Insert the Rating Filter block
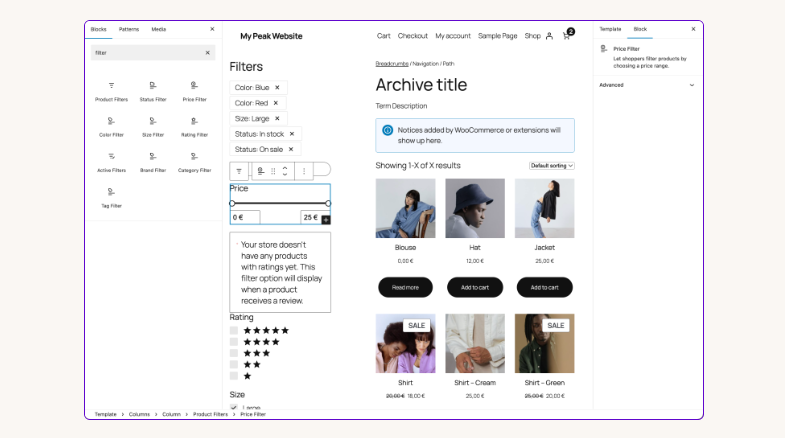The image size is (785, 438). (x=194, y=126)
